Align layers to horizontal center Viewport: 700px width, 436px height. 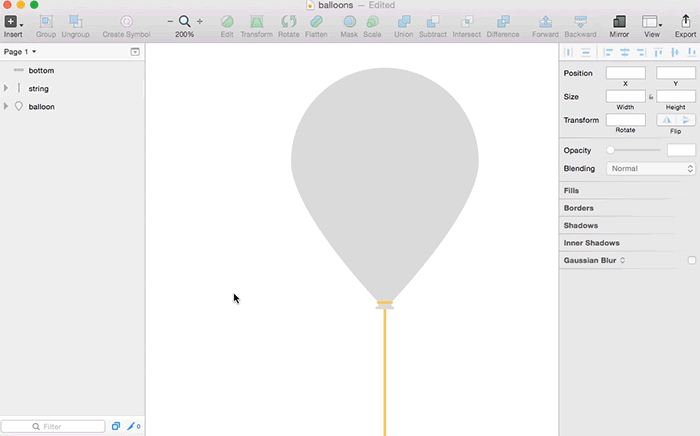point(625,52)
